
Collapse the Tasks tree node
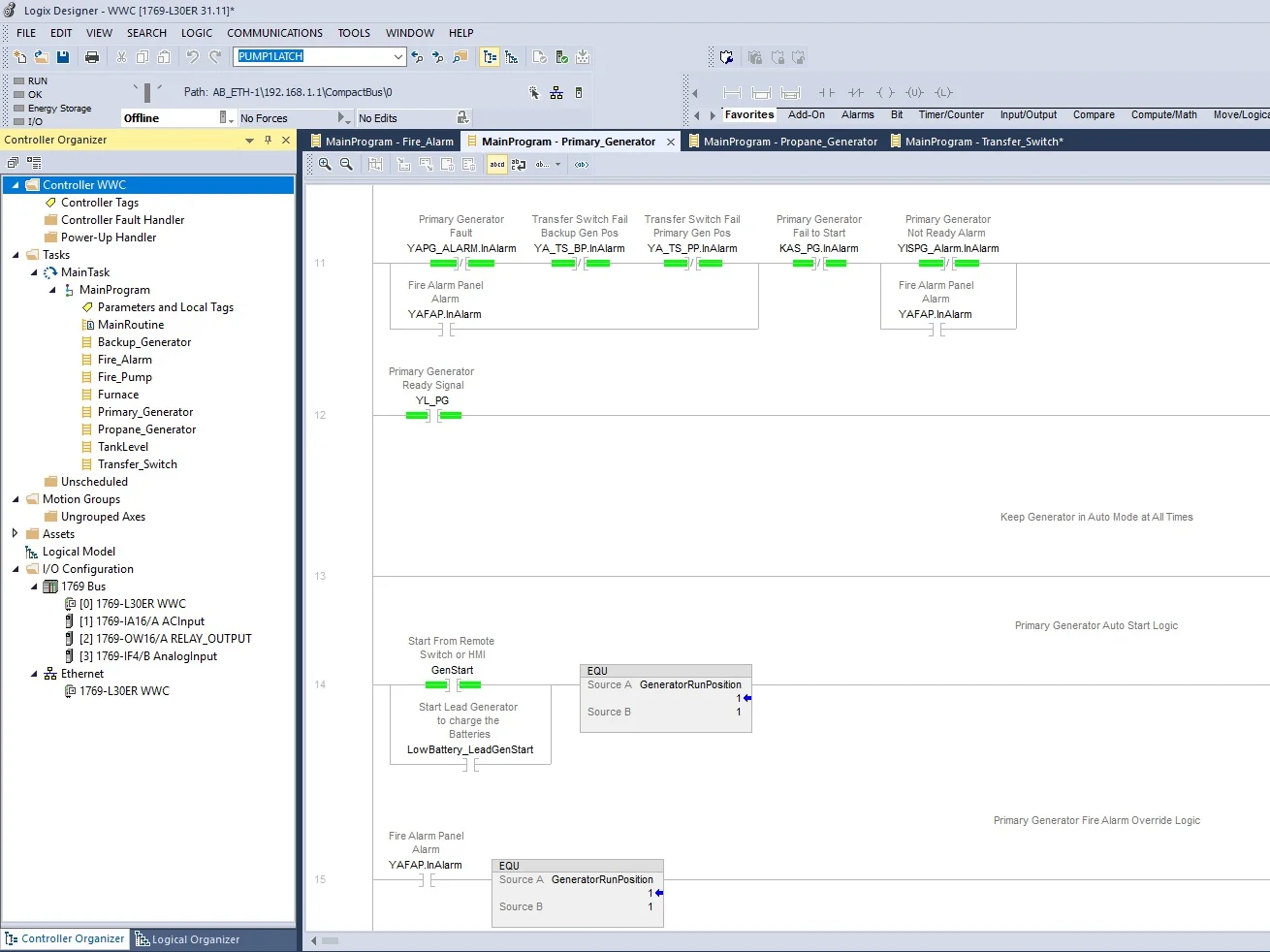click(x=15, y=255)
